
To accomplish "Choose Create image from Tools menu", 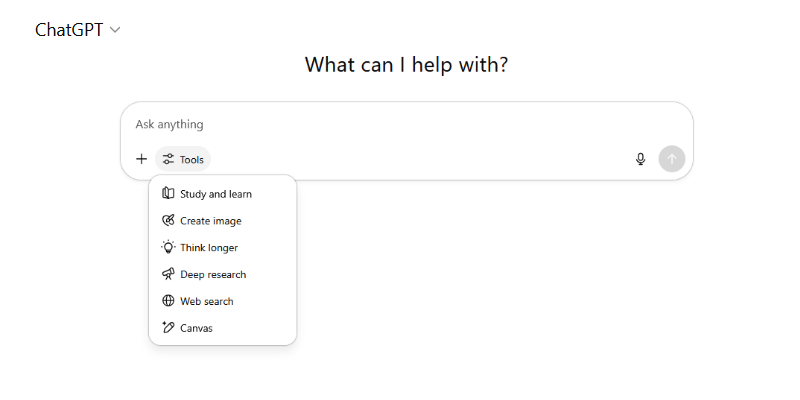I will [211, 221].
